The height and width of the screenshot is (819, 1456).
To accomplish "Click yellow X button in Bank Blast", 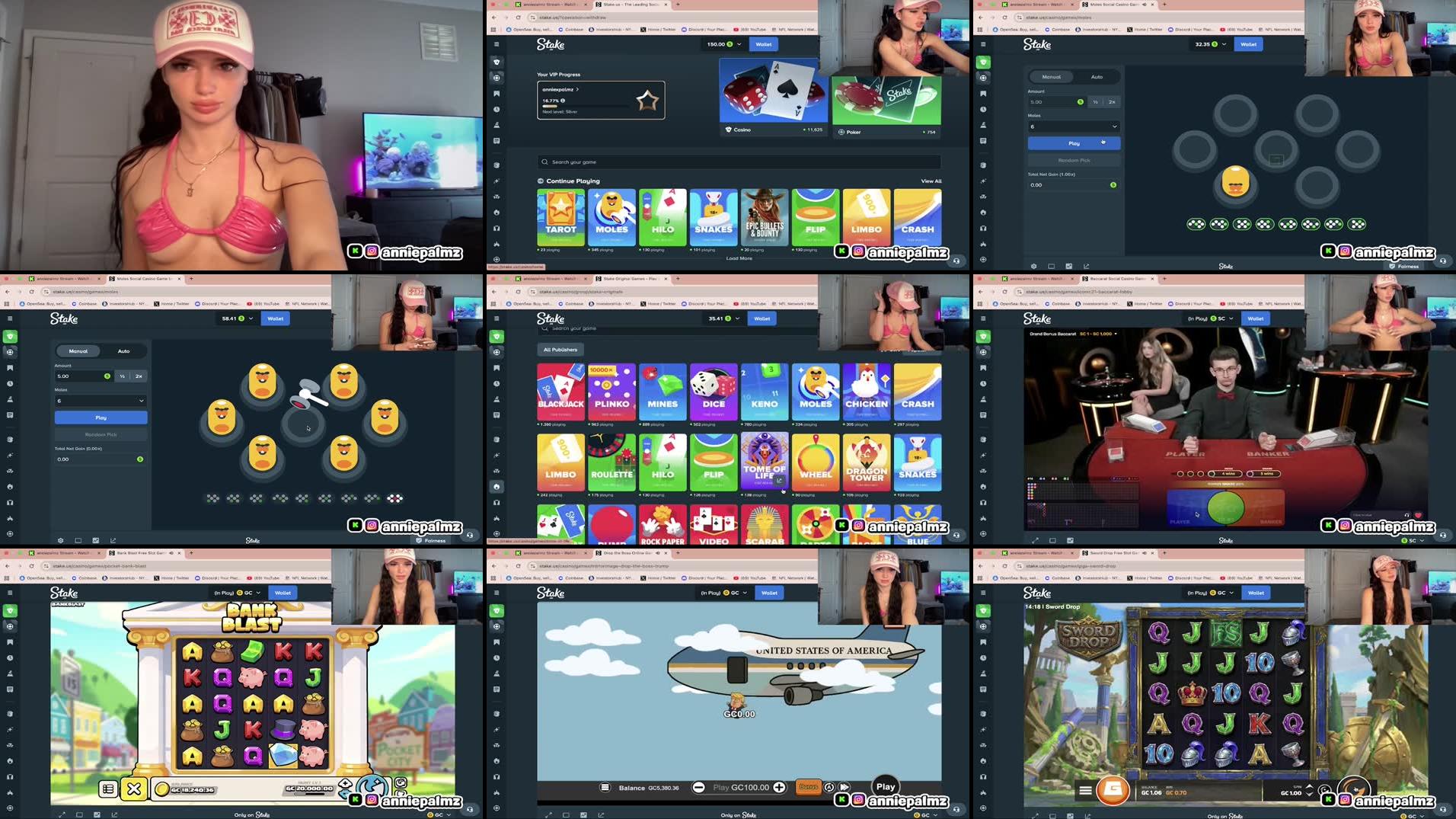I will pos(134,789).
